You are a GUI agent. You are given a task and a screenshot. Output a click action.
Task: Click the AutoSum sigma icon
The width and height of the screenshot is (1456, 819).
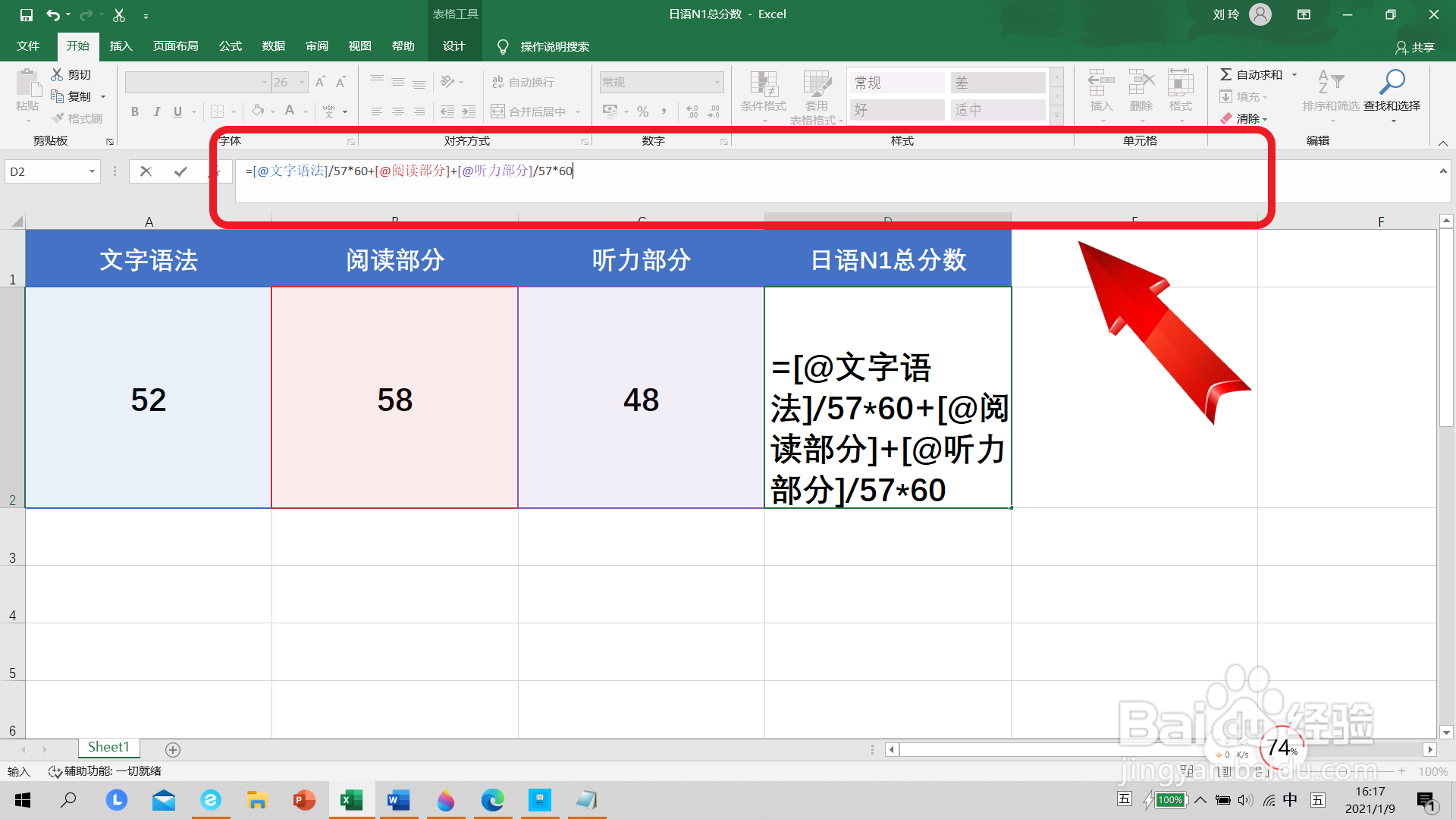pos(1225,74)
